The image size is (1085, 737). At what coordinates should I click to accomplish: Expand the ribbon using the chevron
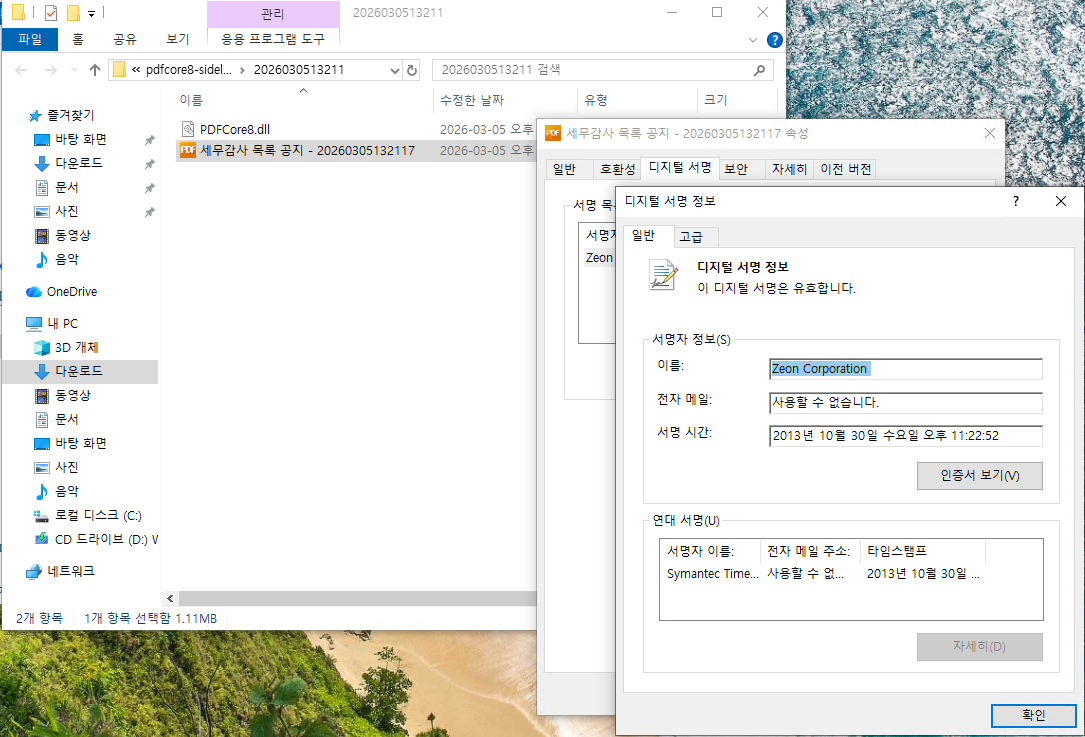(754, 40)
